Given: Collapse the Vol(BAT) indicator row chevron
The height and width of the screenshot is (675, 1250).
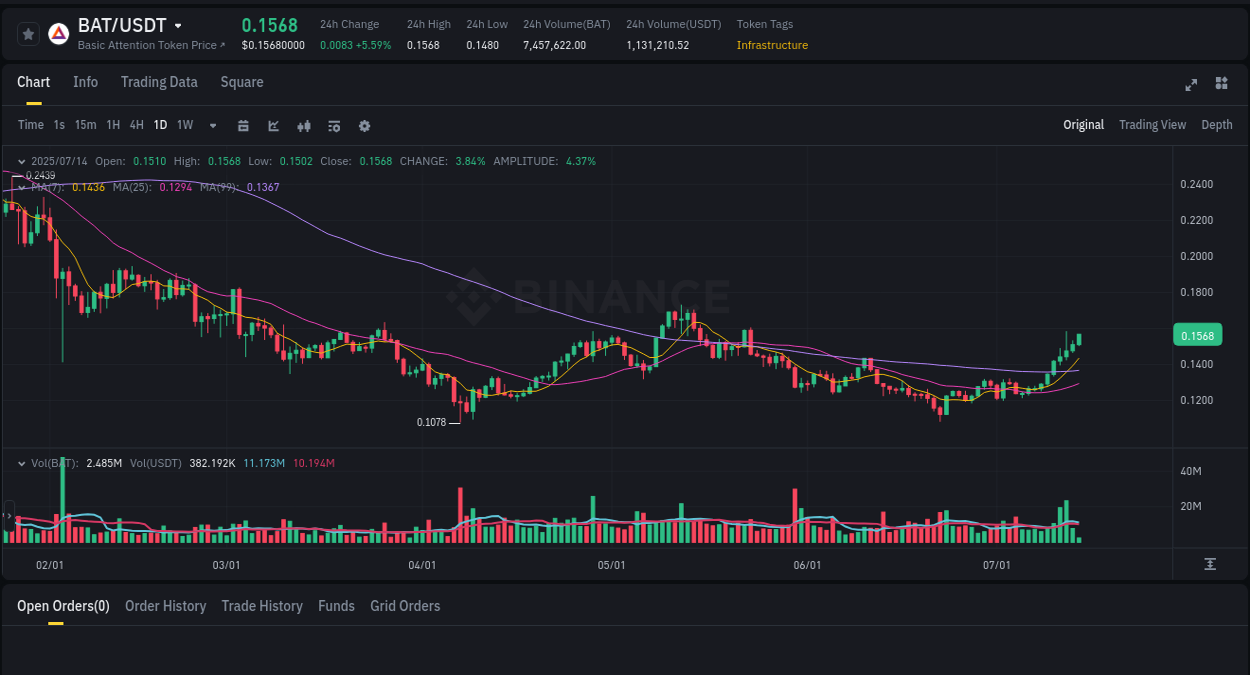Looking at the screenshot, I should 22,462.
